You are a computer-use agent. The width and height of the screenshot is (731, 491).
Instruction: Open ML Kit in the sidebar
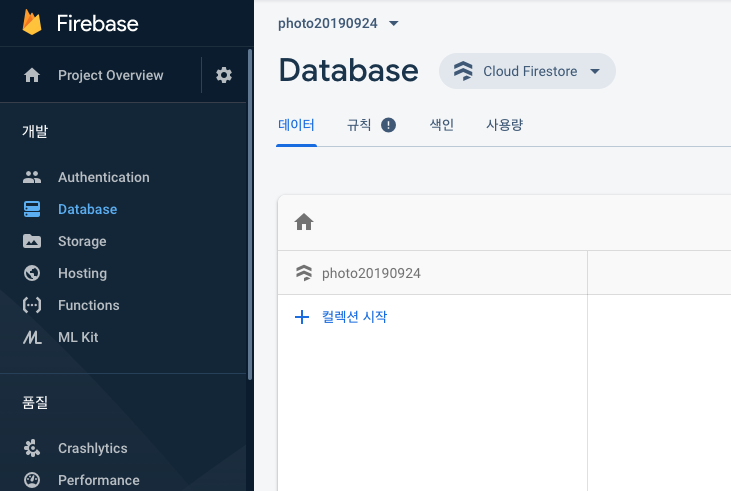pos(78,337)
